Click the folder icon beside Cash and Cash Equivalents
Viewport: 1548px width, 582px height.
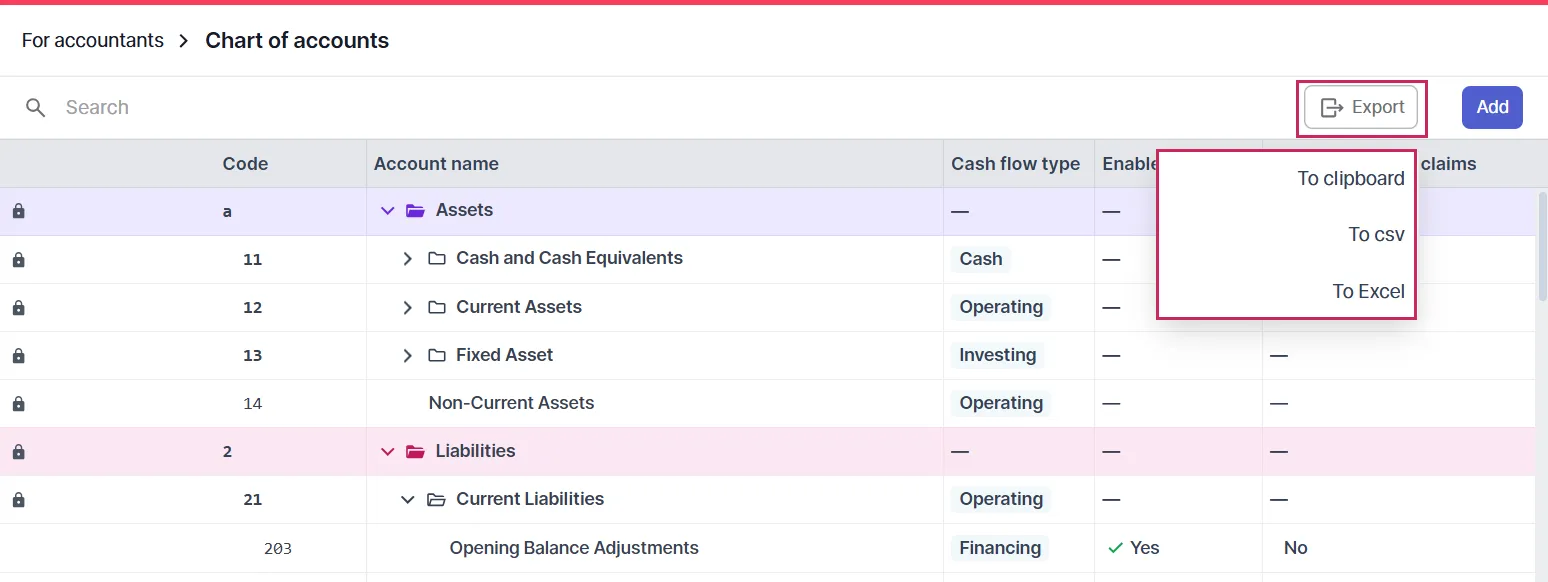tap(436, 258)
